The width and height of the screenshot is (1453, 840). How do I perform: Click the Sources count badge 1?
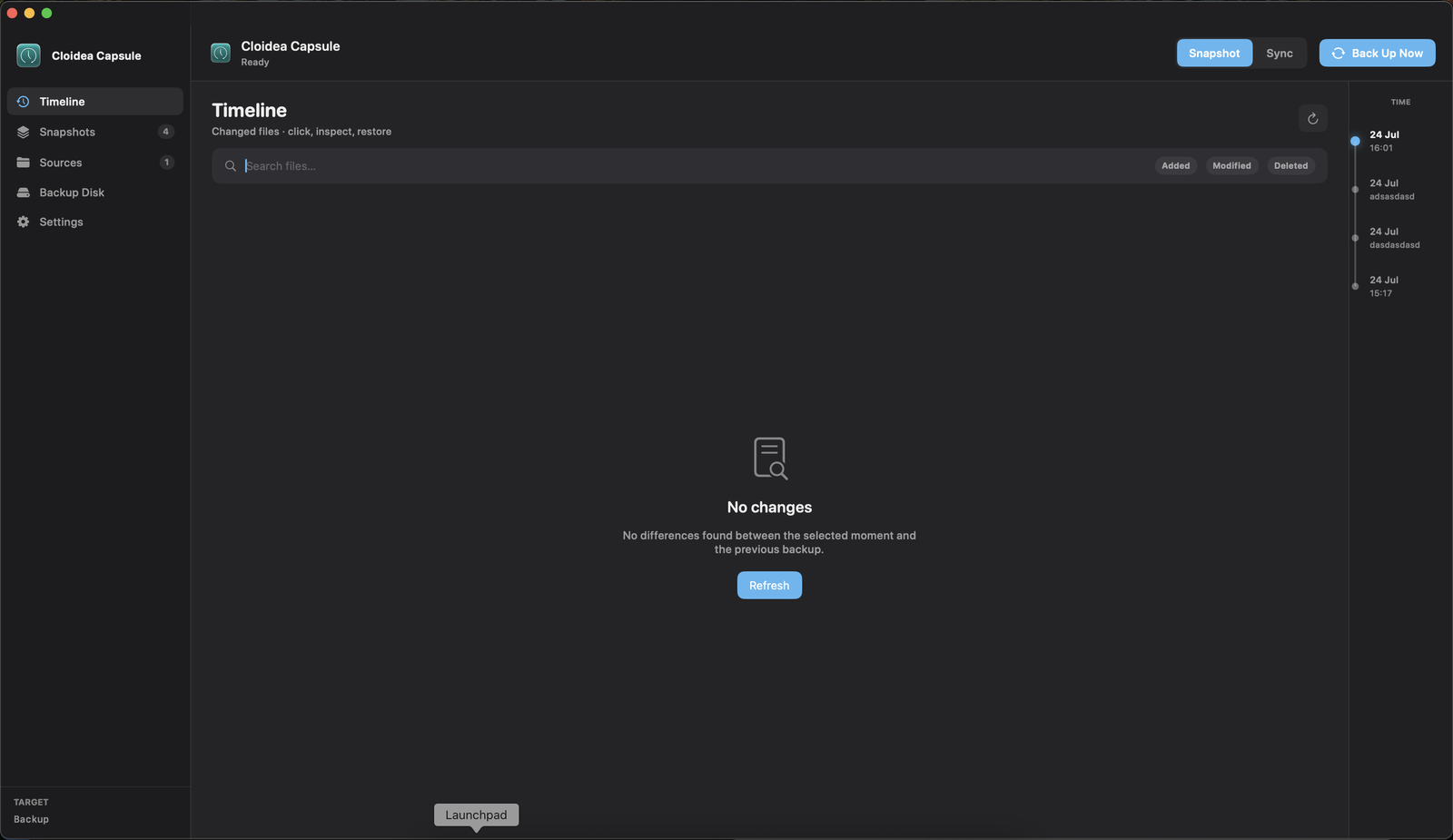click(166, 163)
